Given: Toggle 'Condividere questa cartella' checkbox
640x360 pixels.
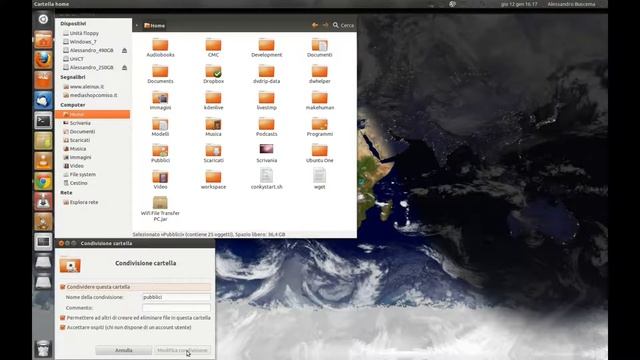Looking at the screenshot, I should pyautogui.click(x=63, y=287).
